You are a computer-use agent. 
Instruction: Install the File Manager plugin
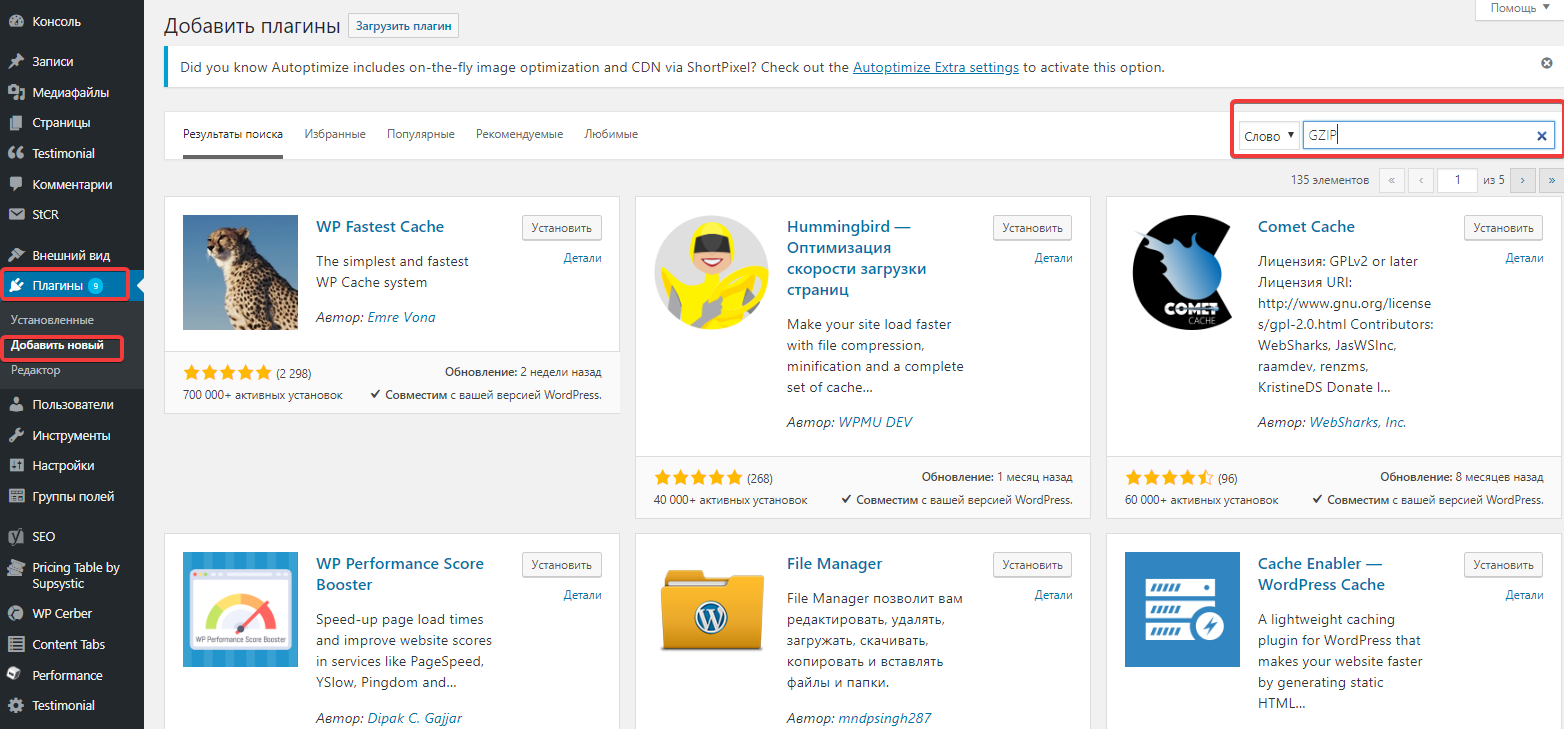(x=1033, y=565)
